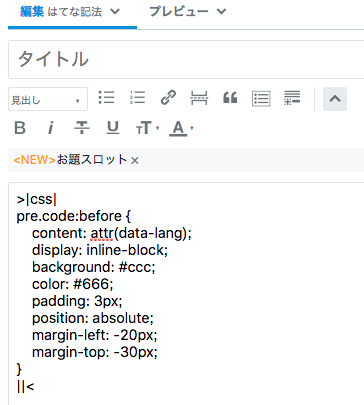Insert a numbered list
This screenshot has width=364, height=405.
coord(137,98)
